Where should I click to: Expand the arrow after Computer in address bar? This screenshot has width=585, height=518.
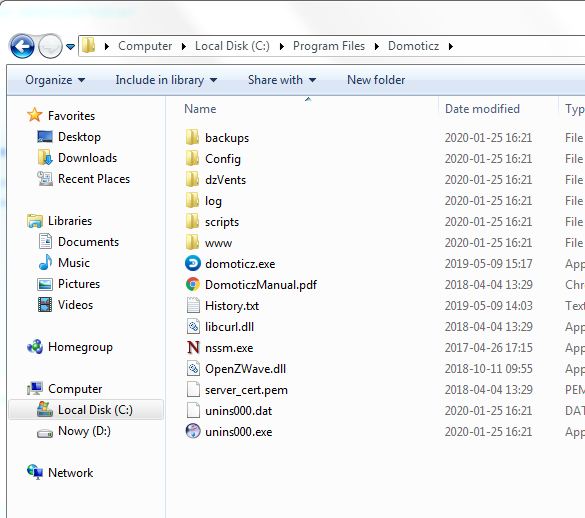pos(184,46)
